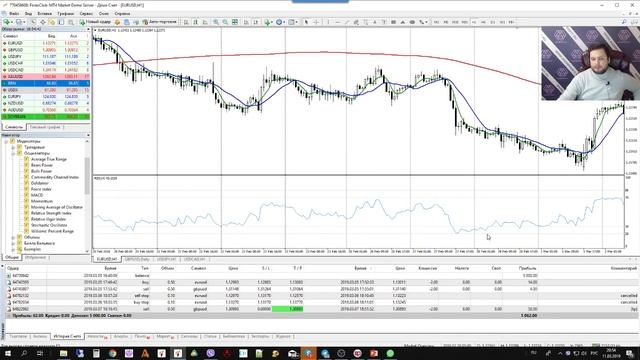Open the indicators list dropdown
The height and width of the screenshot is (360, 640).
pos(269,22)
